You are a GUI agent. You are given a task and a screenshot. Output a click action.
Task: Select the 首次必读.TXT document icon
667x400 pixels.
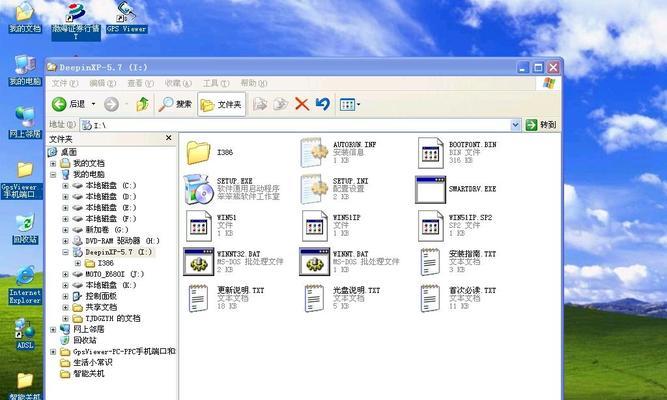(430, 298)
